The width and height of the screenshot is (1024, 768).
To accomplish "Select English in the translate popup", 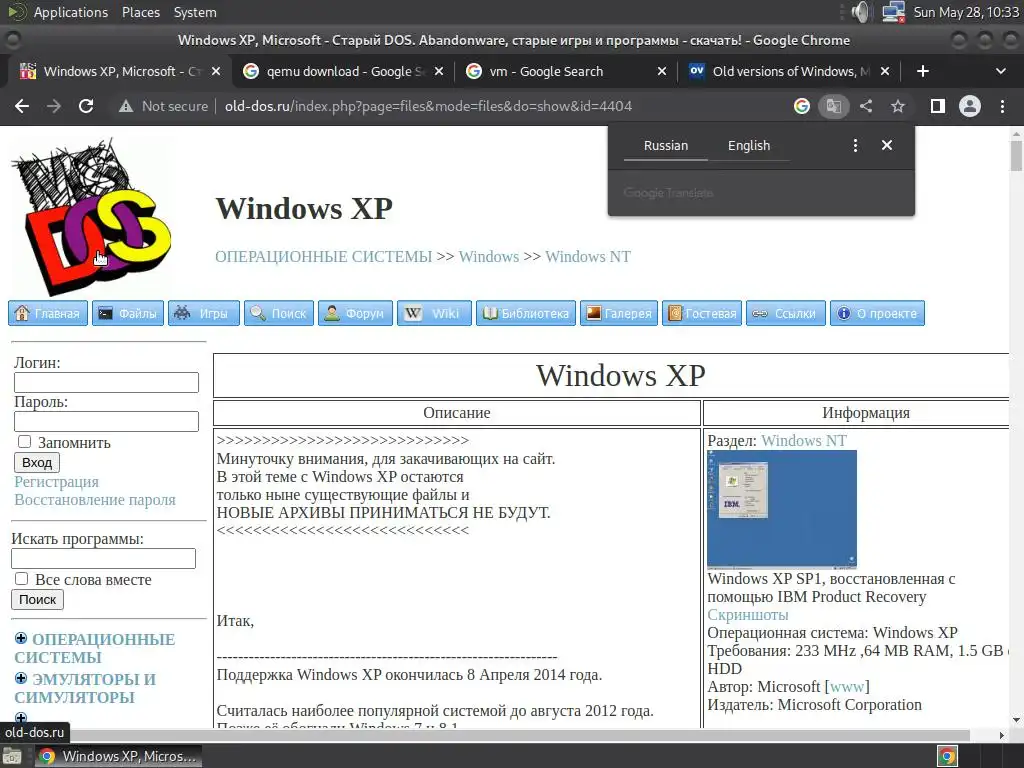I will 749,146.
